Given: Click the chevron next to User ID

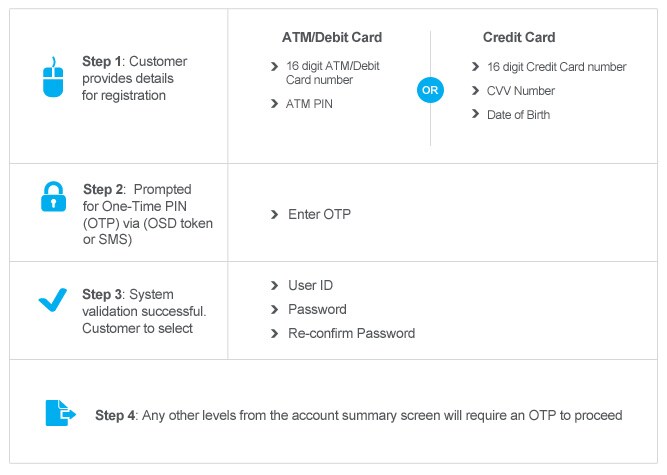Looking at the screenshot, I should tap(274, 286).
